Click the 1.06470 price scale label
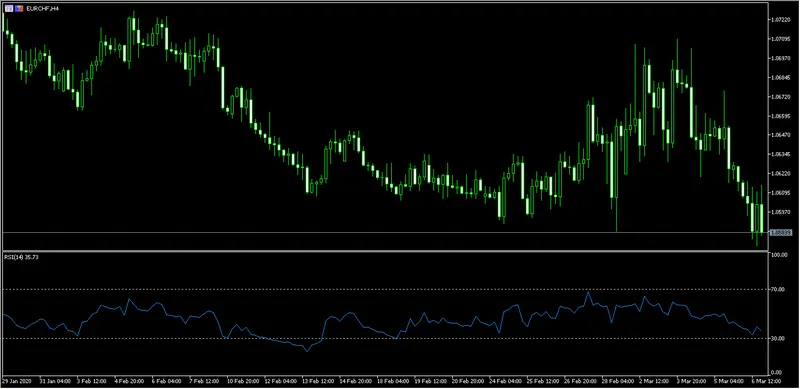800x389 pixels. [781, 135]
